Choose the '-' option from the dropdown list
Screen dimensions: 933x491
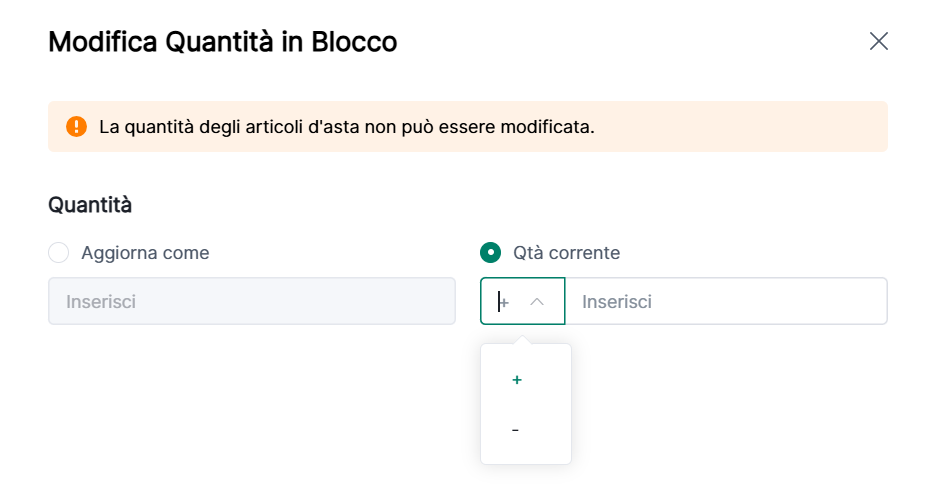(x=516, y=430)
